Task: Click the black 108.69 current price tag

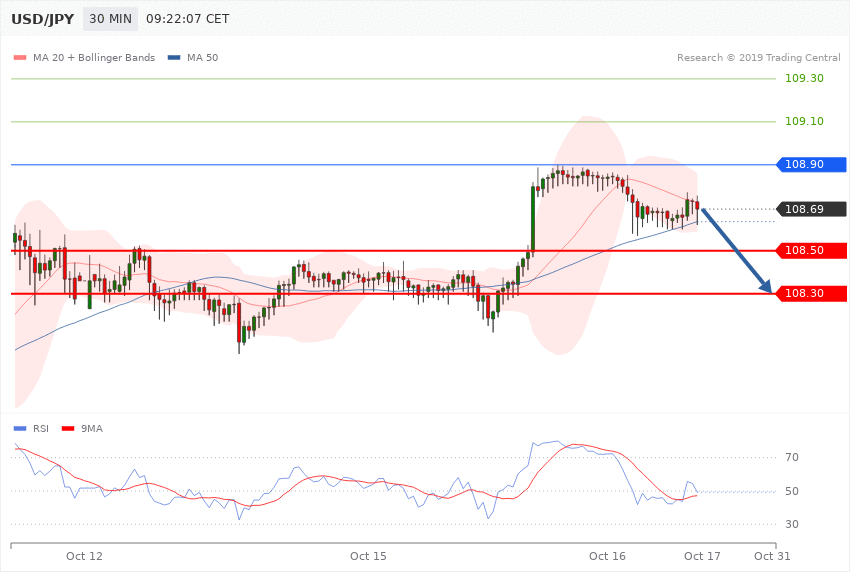Action: (811, 209)
